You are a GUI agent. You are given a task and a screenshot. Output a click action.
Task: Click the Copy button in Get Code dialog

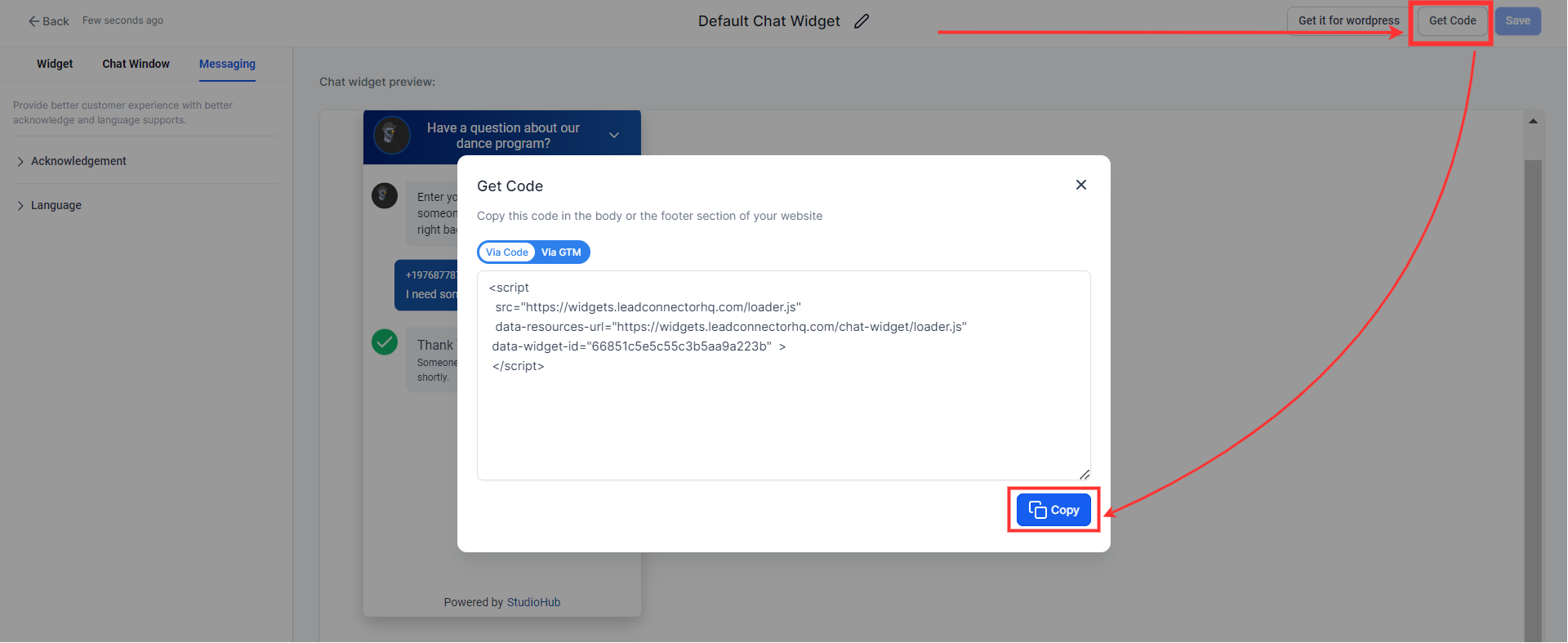click(1053, 510)
